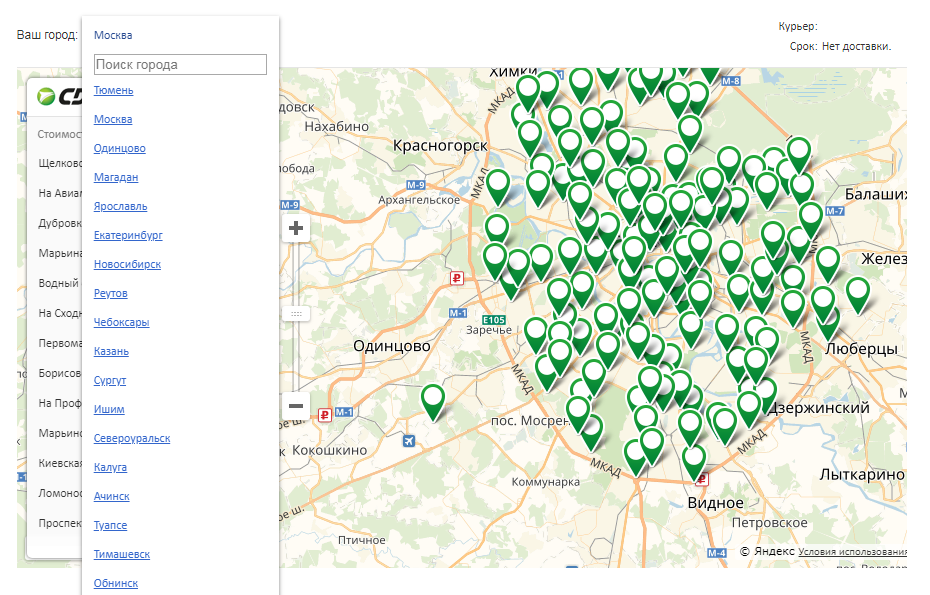Click the map zoom out minus button
Image resolution: width=930 pixels, height=595 pixels.
pos(296,405)
